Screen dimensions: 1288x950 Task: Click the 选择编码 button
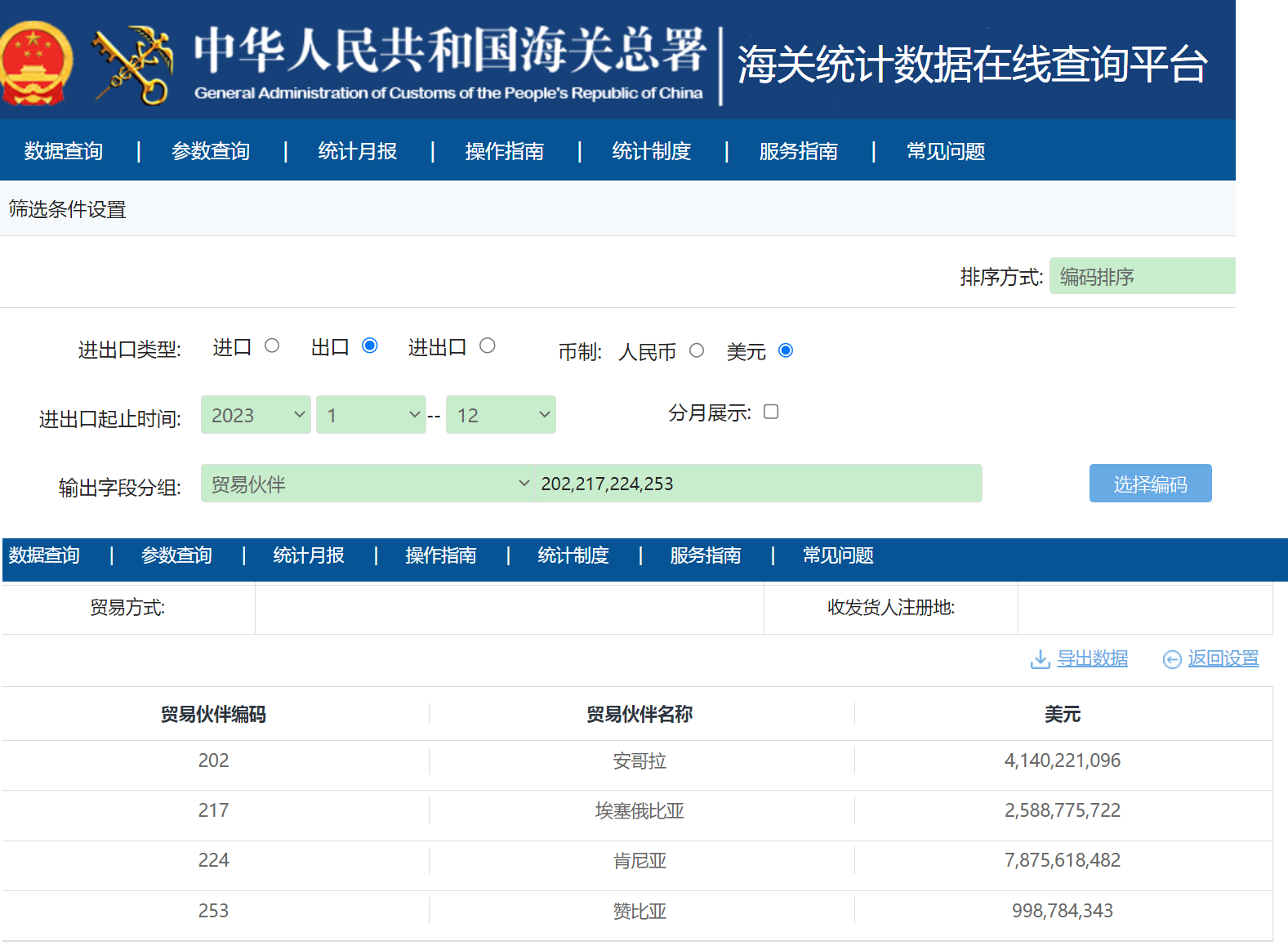tap(1150, 484)
